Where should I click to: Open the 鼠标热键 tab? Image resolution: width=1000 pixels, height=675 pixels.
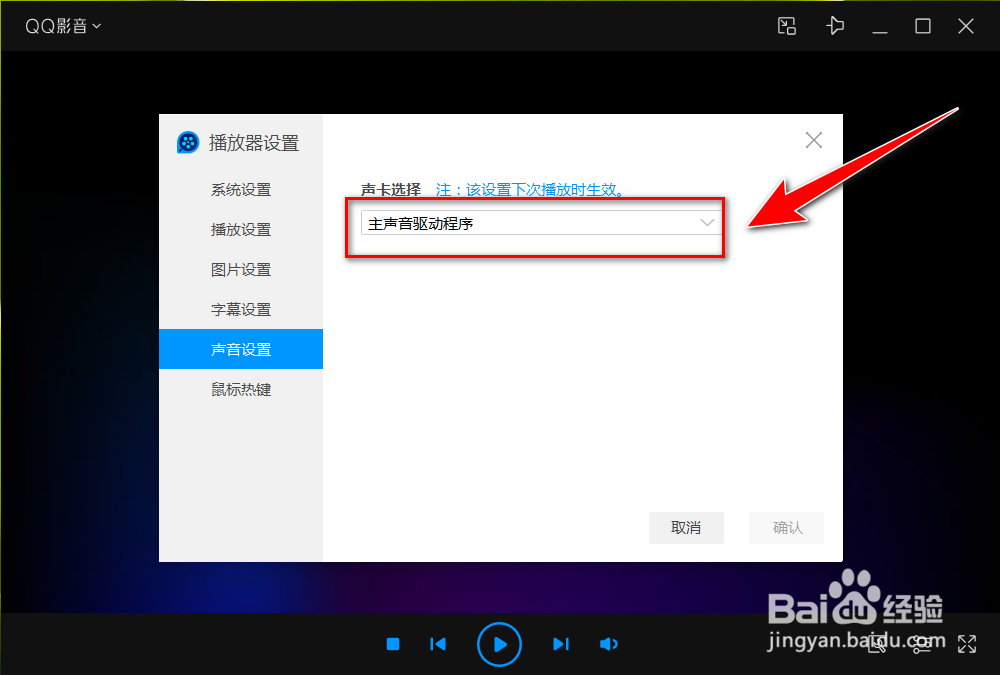[241, 389]
